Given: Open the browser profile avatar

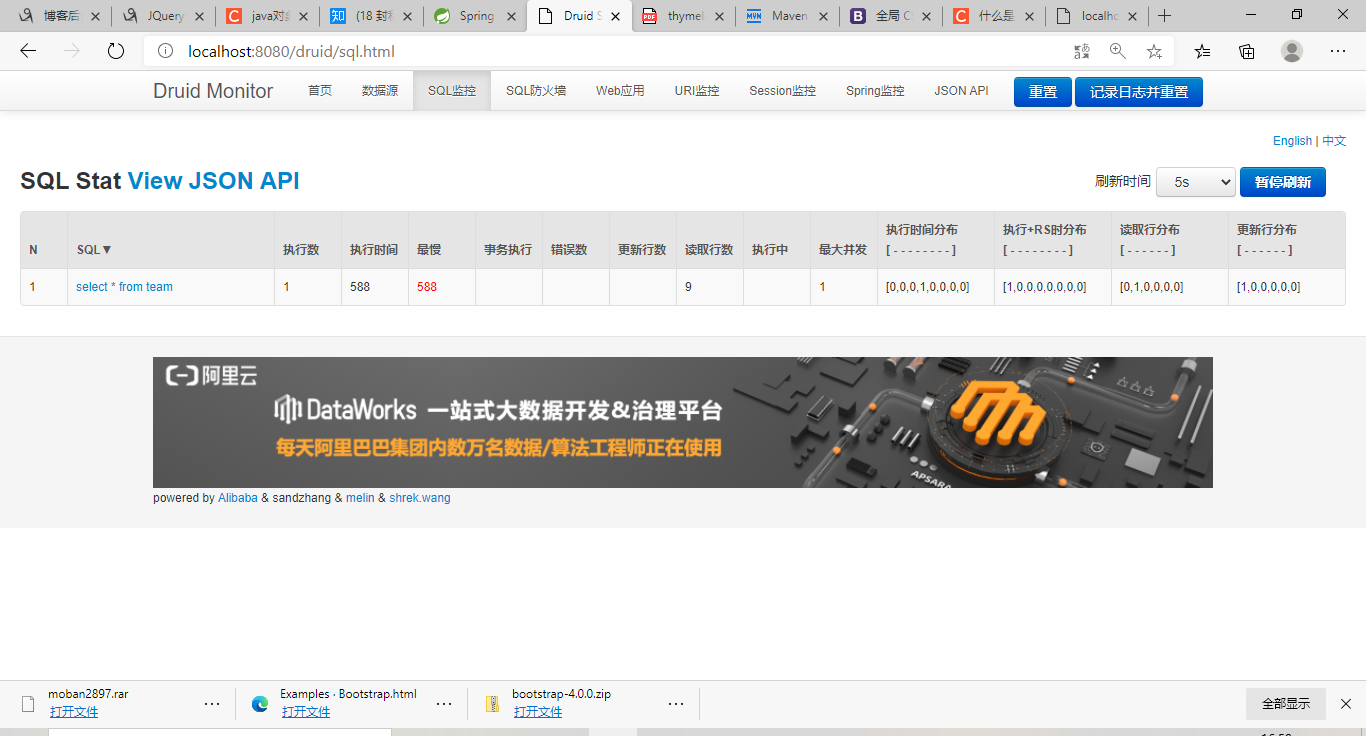Looking at the screenshot, I should tap(1292, 51).
